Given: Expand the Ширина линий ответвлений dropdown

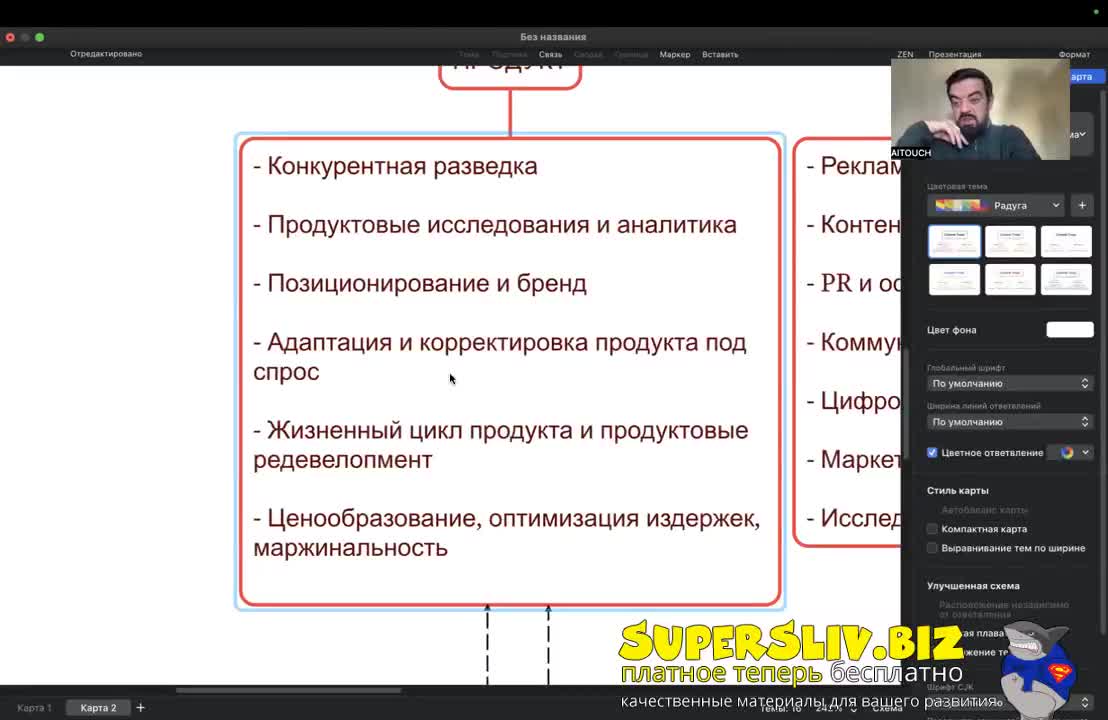Looking at the screenshot, I should tap(1008, 421).
